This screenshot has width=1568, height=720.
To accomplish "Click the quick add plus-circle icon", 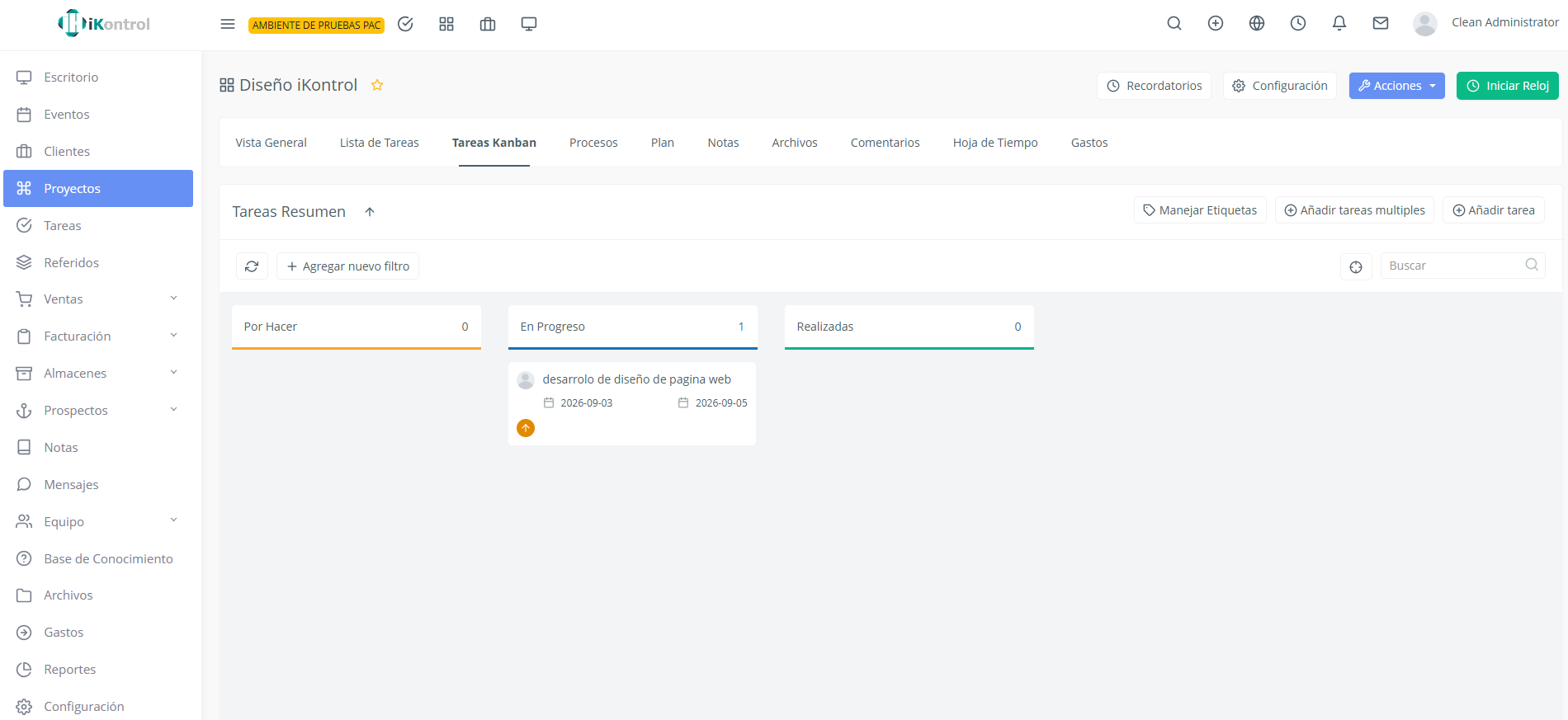I will tap(1216, 23).
